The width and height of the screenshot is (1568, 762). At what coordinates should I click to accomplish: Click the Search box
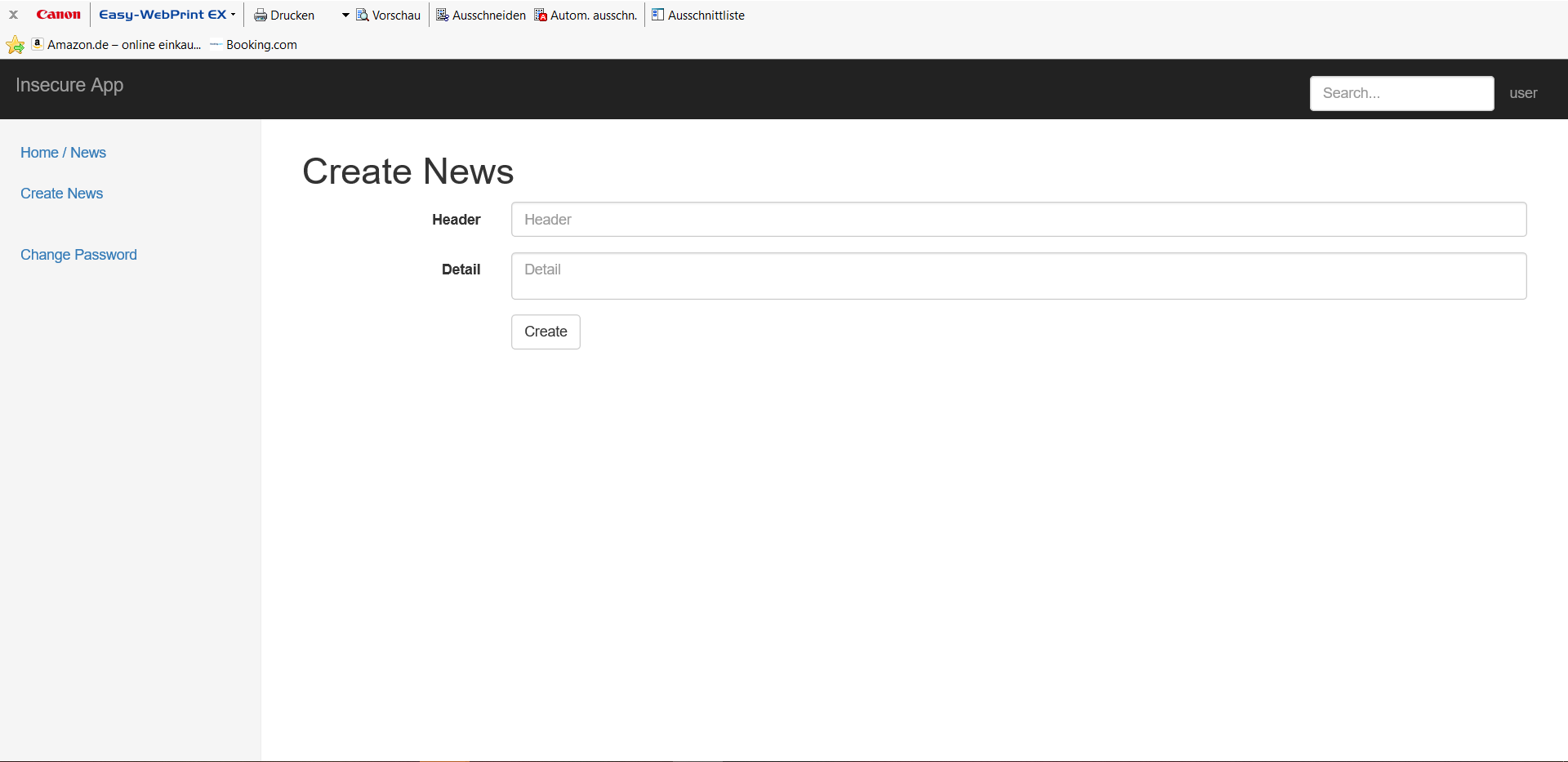[x=1401, y=93]
